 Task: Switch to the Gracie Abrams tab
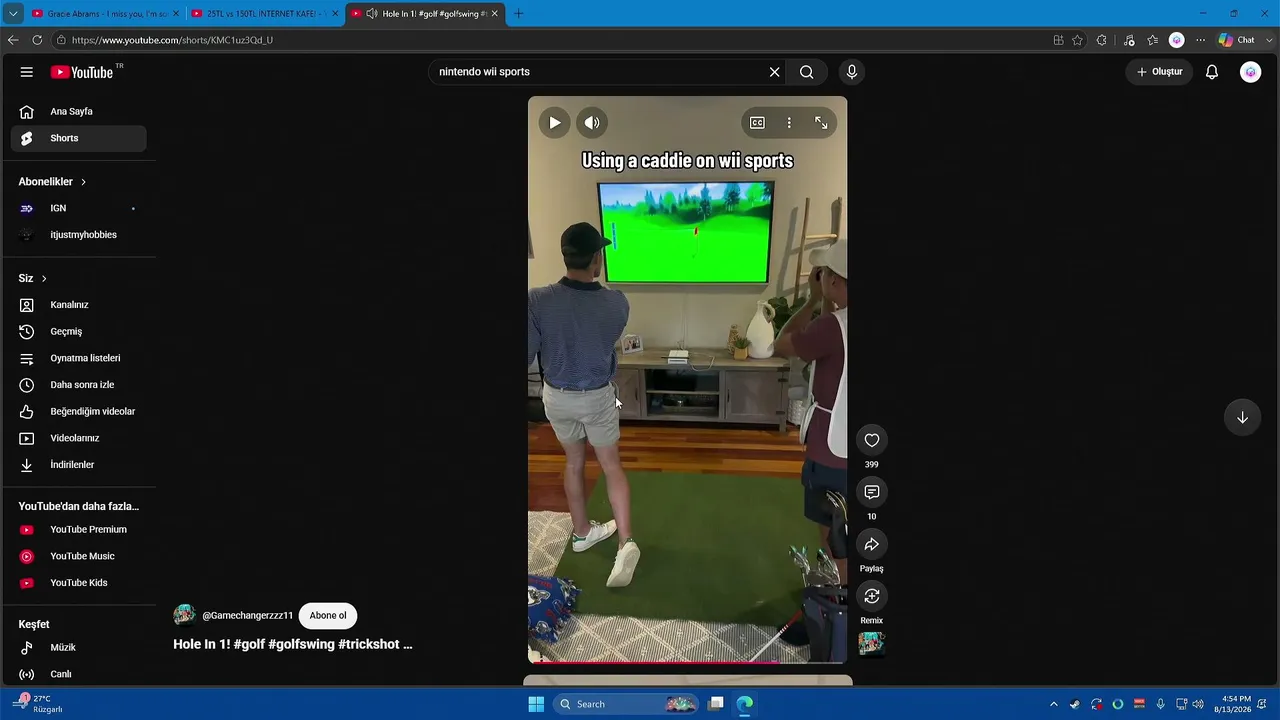point(103,14)
